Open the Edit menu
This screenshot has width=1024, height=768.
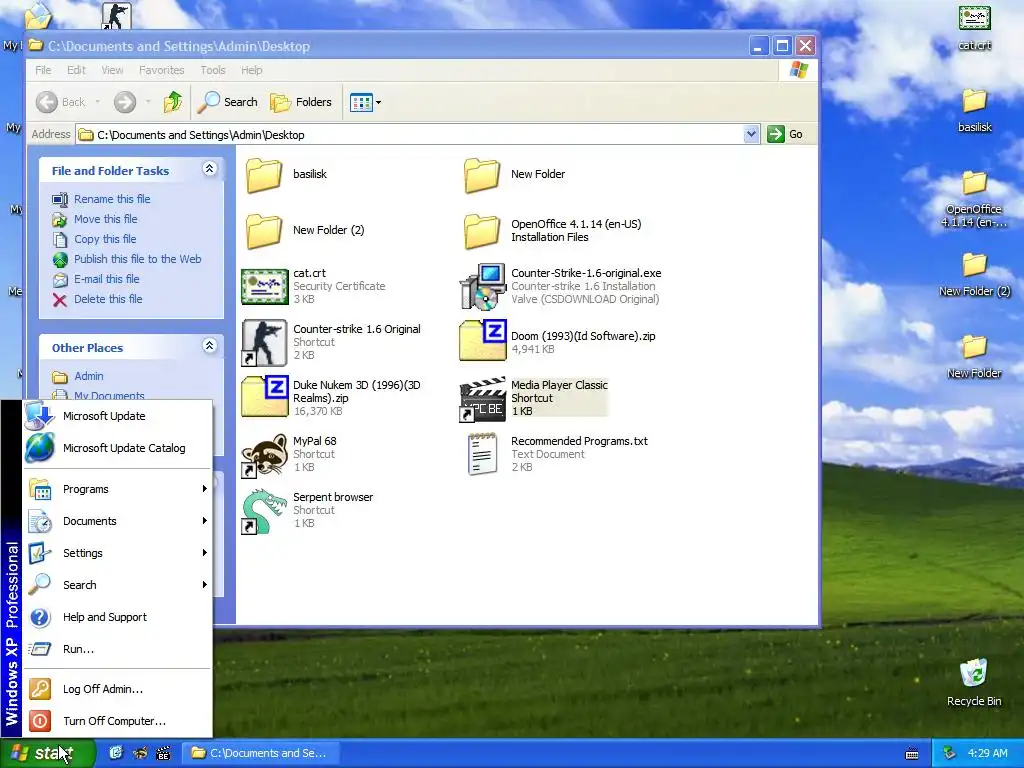pyautogui.click(x=76, y=70)
